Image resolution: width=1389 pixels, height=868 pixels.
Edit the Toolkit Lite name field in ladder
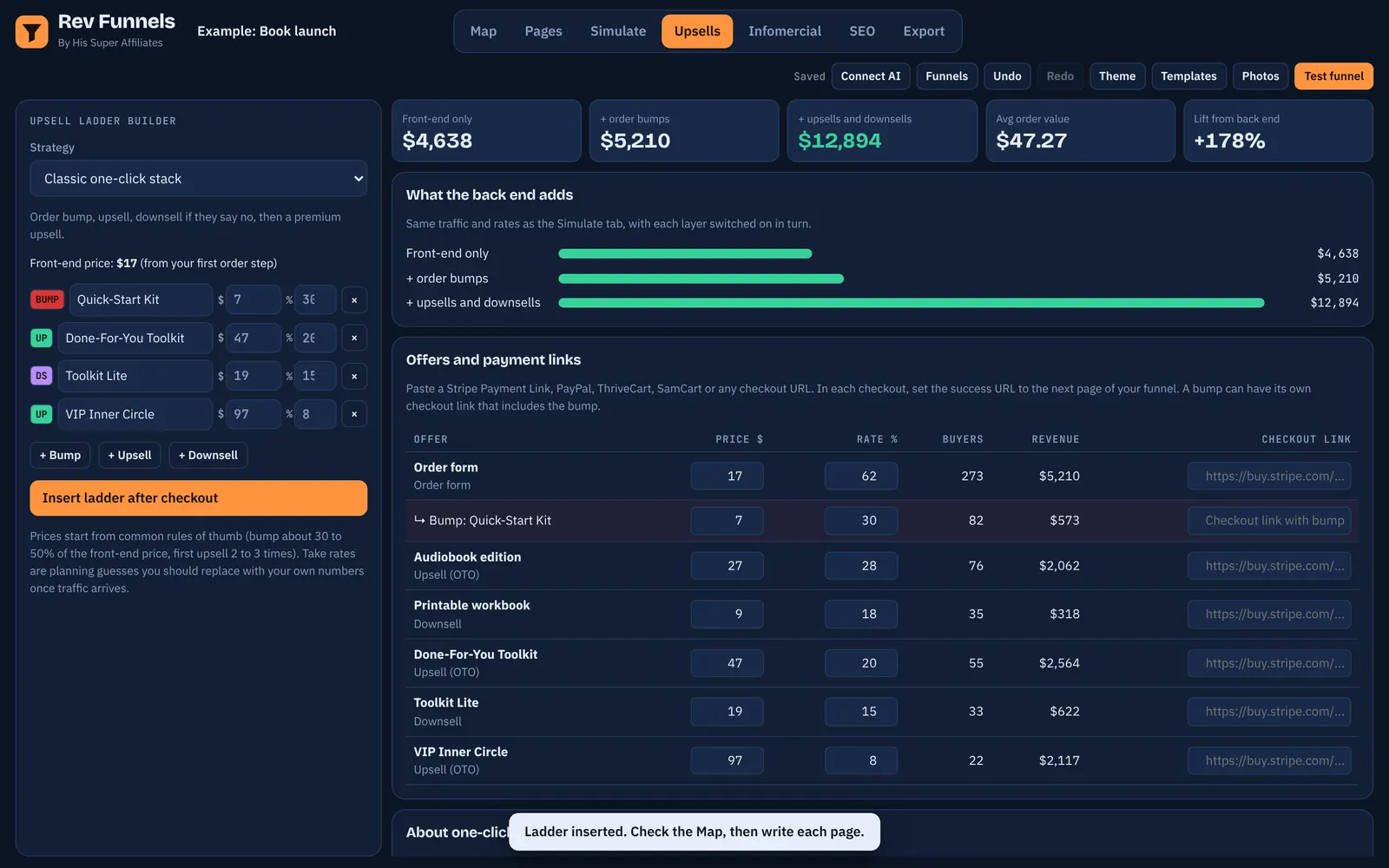tap(135, 376)
